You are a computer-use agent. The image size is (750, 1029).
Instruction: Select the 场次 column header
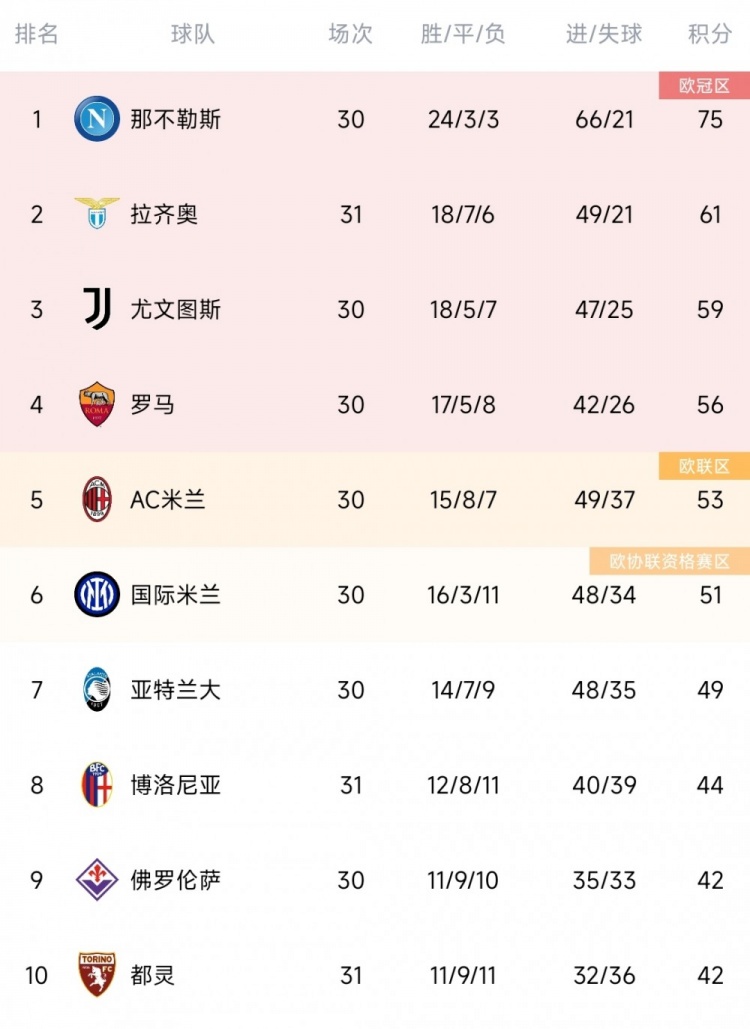click(350, 34)
